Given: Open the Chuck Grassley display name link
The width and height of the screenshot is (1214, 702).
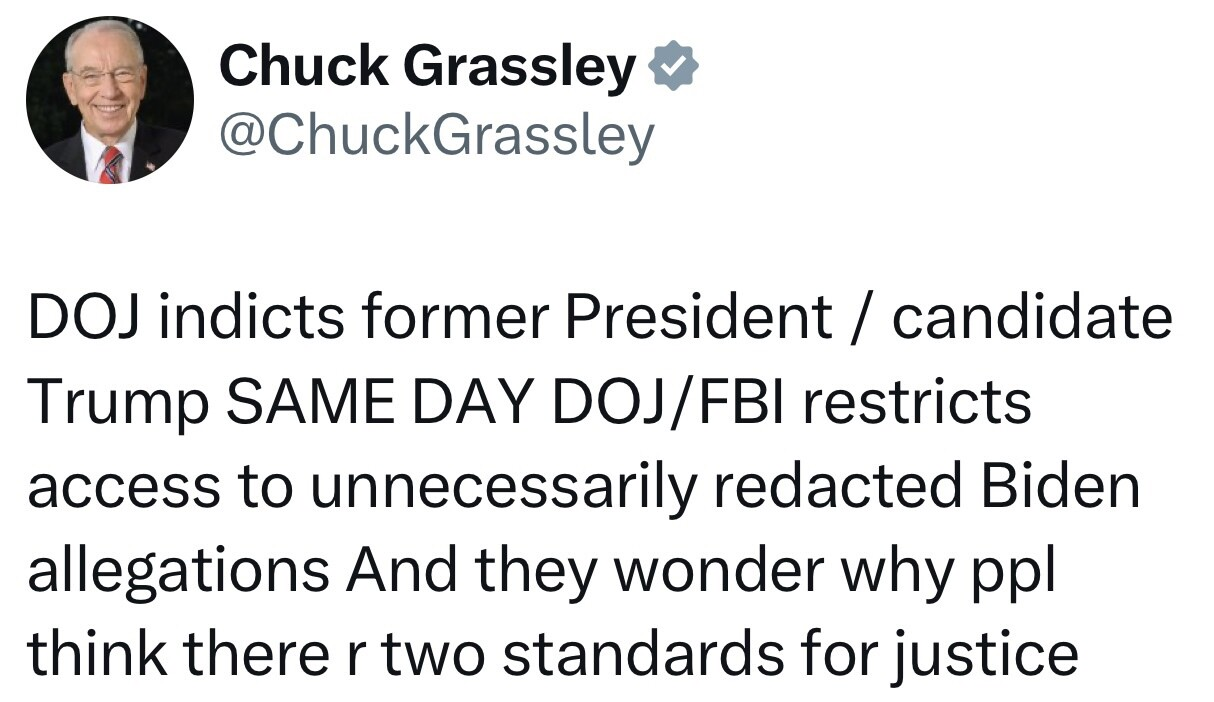Looking at the screenshot, I should click(x=427, y=67).
